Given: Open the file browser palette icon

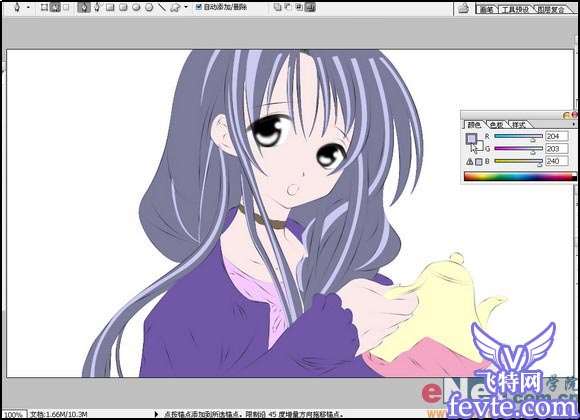Looking at the screenshot, I should point(463,8).
